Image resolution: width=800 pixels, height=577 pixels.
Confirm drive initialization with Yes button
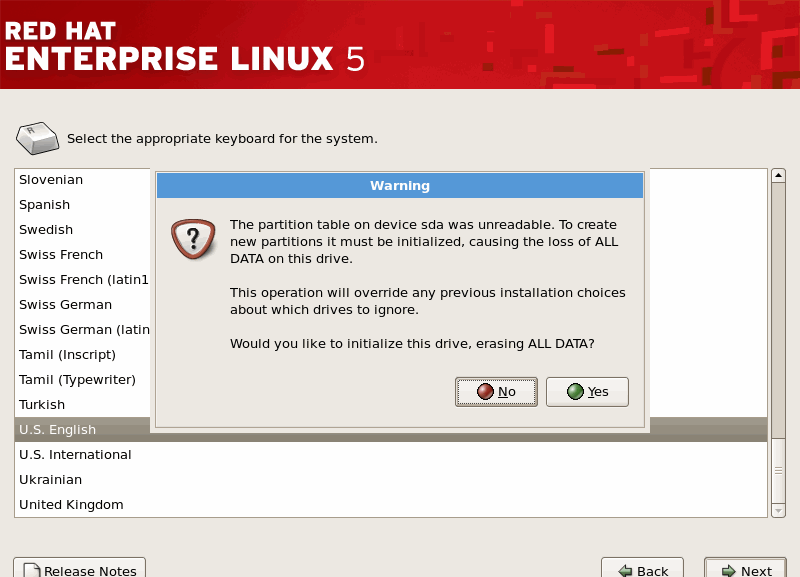coord(587,392)
